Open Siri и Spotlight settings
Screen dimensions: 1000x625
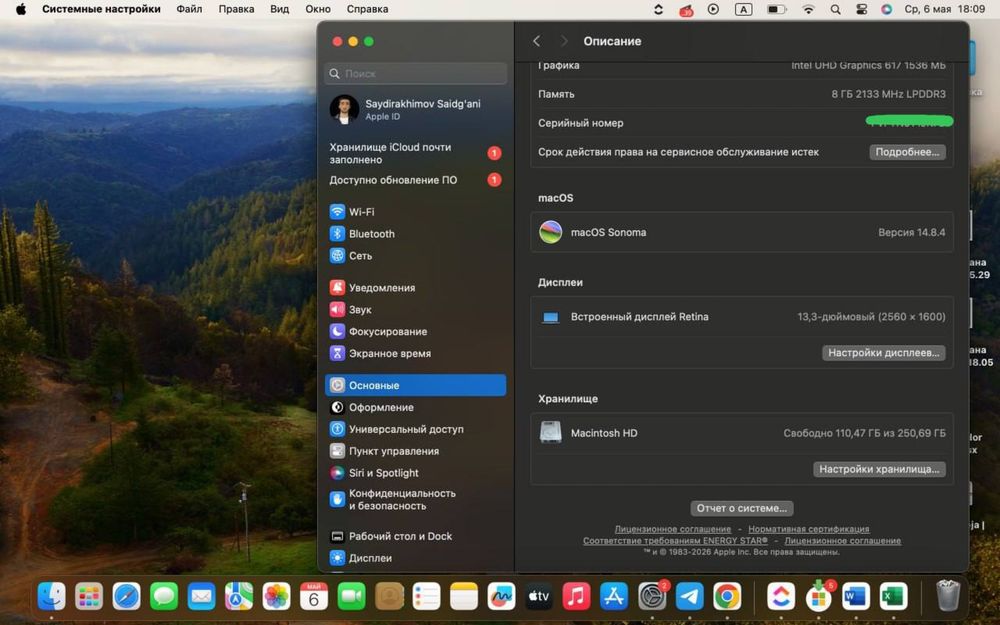[x=415, y=473]
